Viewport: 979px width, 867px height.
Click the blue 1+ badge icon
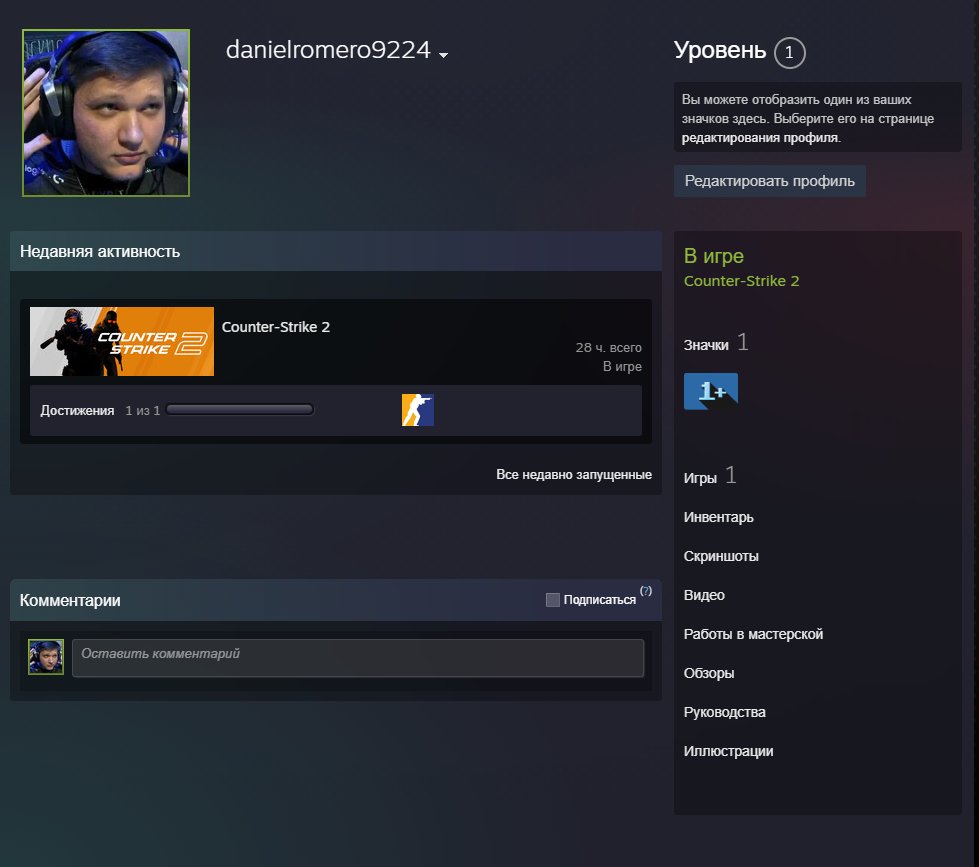tap(711, 391)
